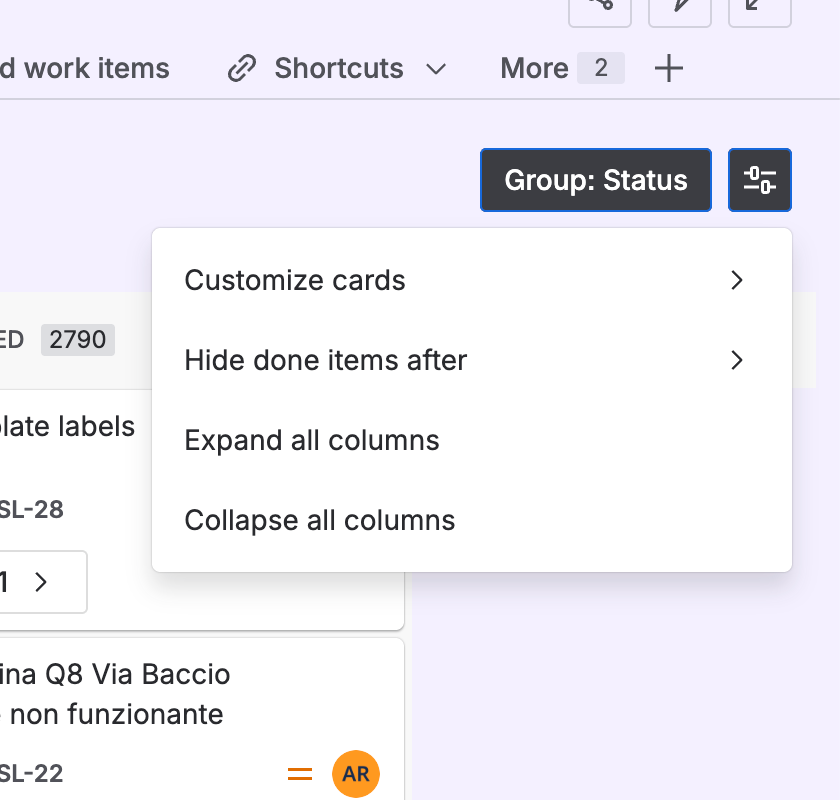Open work item SL-28 key

30,510
